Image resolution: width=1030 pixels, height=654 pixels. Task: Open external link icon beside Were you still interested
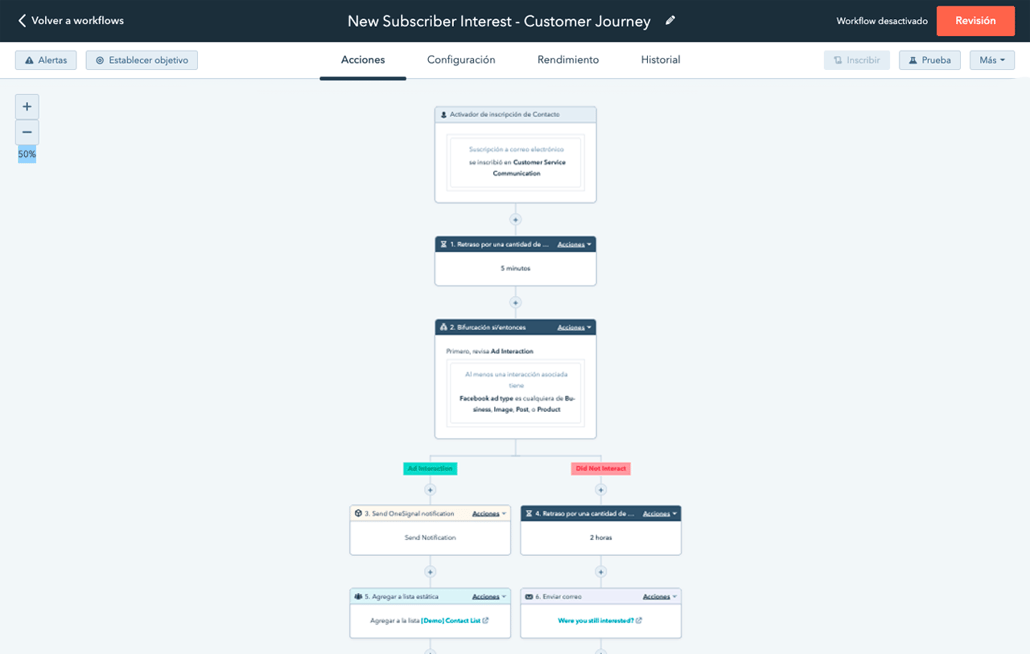(638, 621)
